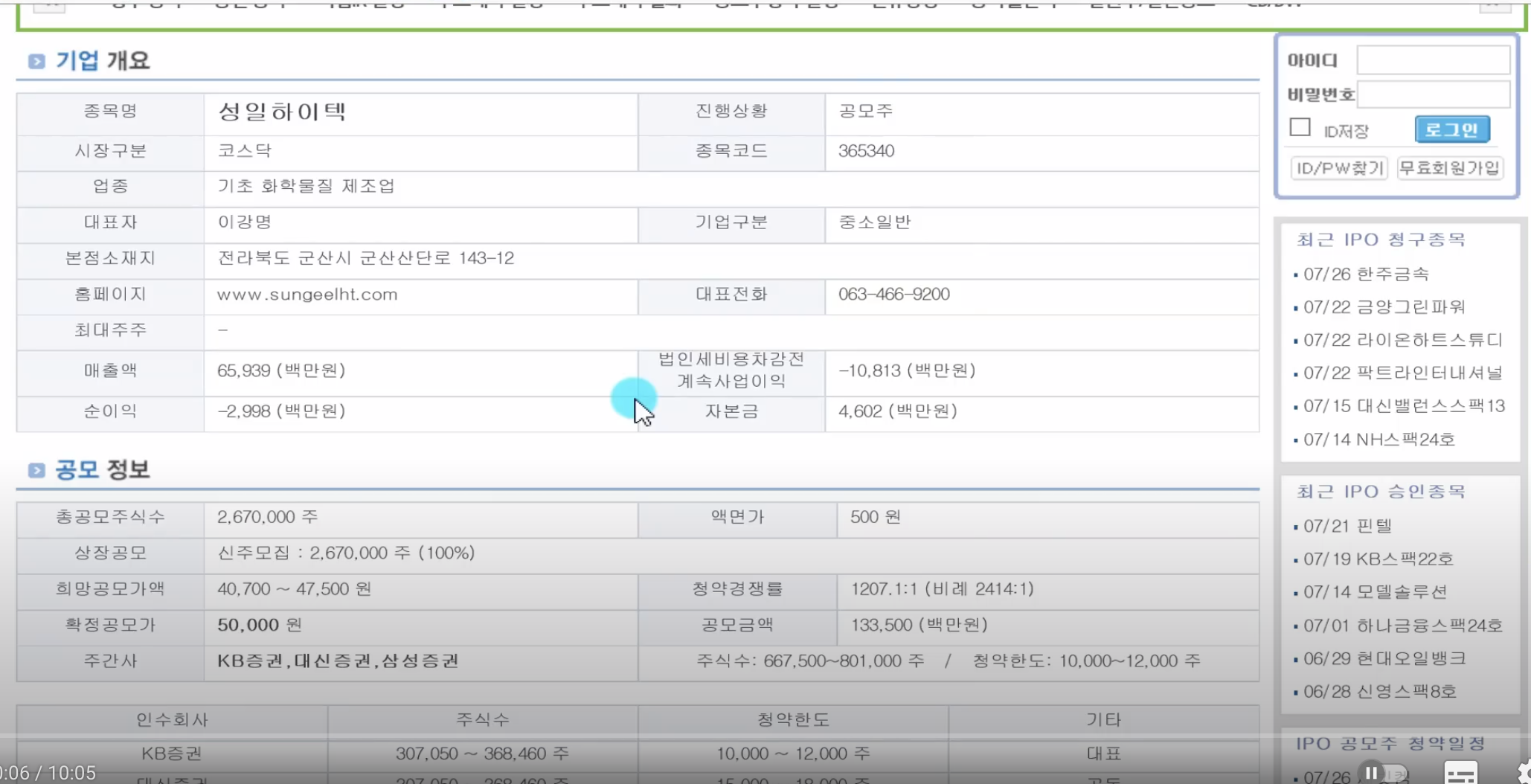1531x784 pixels.
Task: Open 06/28 신영스팩8호 listing
Action: [1379, 692]
